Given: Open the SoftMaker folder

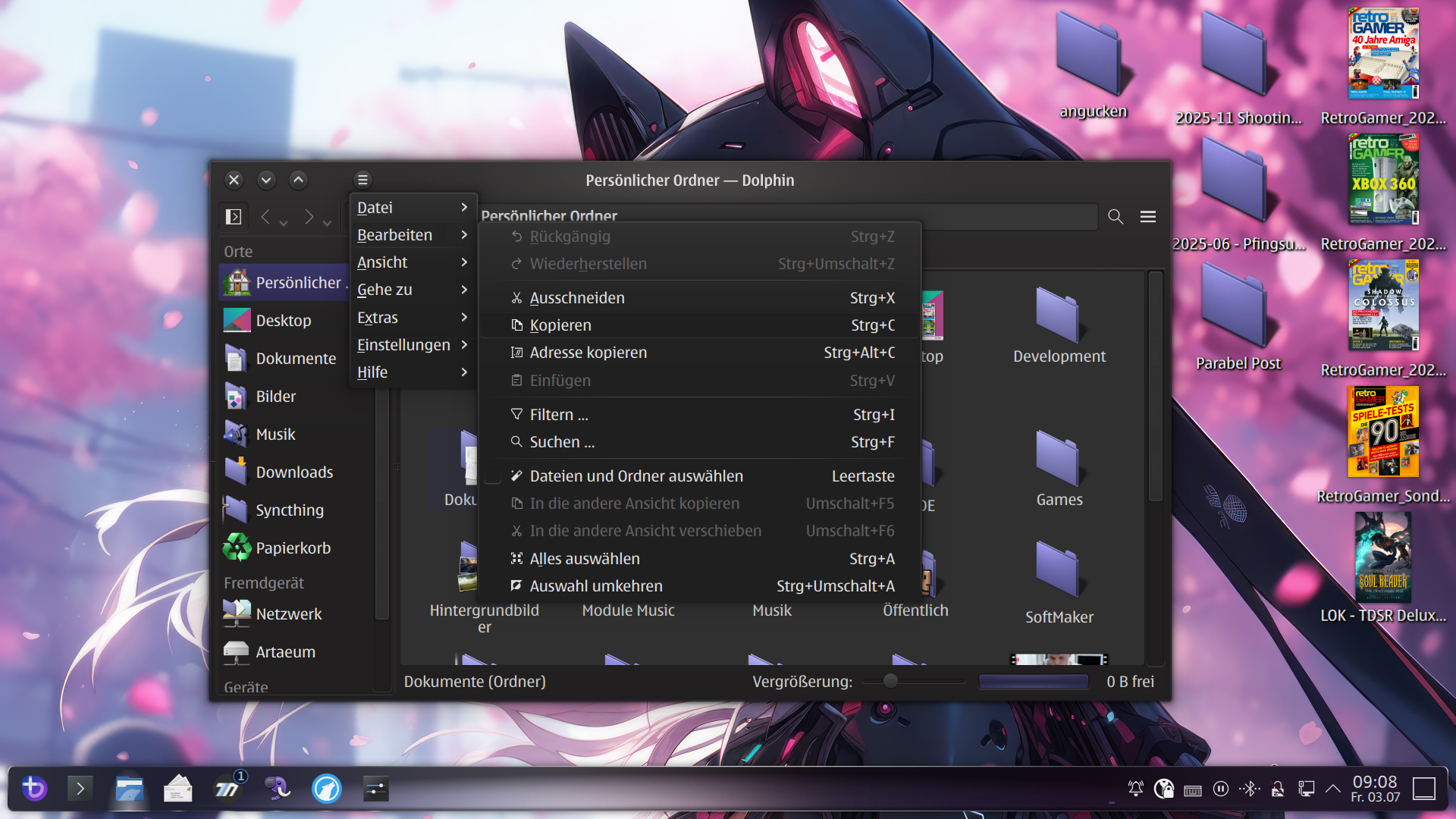Looking at the screenshot, I should pyautogui.click(x=1059, y=582).
